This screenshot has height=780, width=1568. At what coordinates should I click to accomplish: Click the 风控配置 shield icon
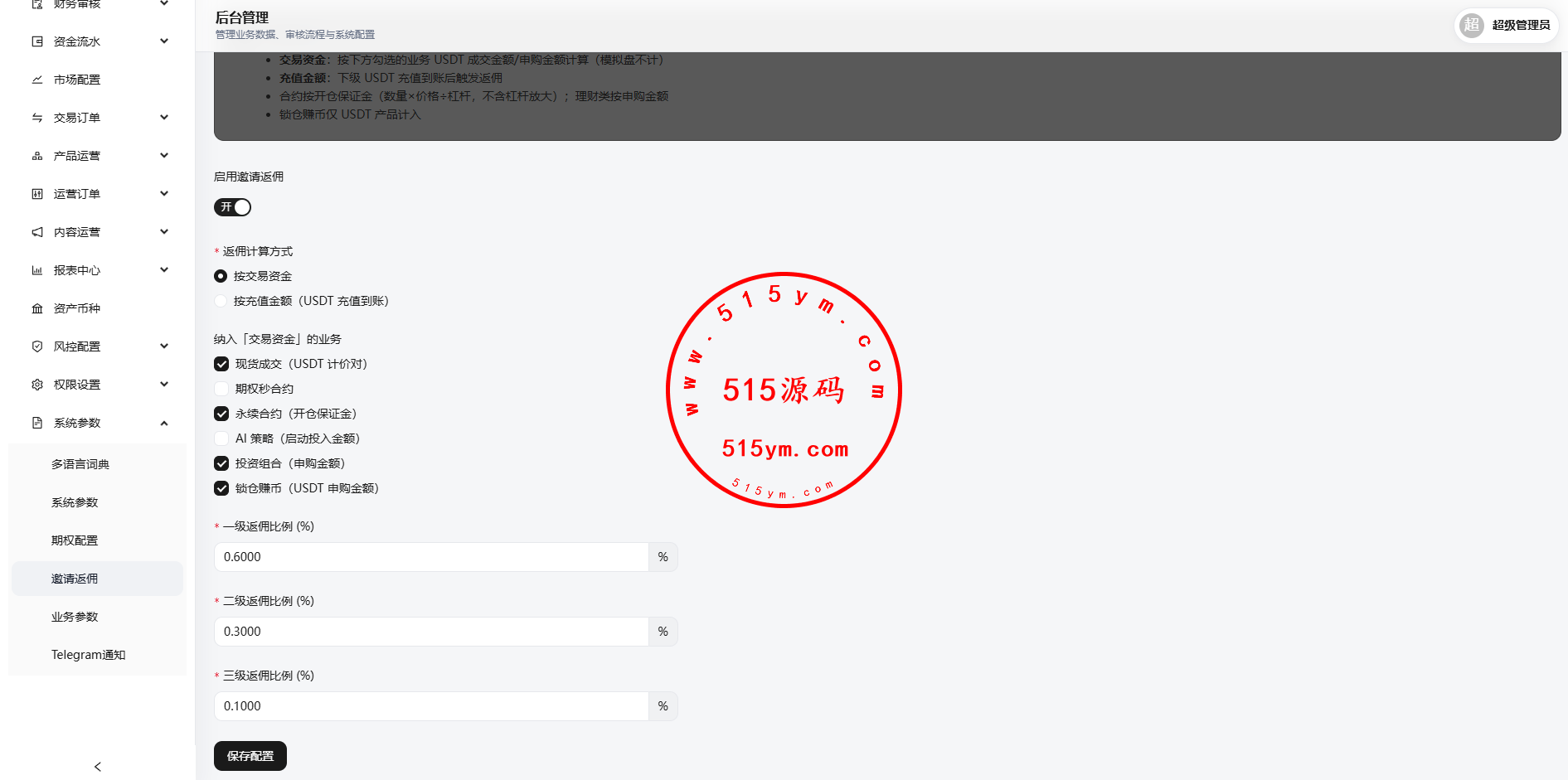coord(37,346)
